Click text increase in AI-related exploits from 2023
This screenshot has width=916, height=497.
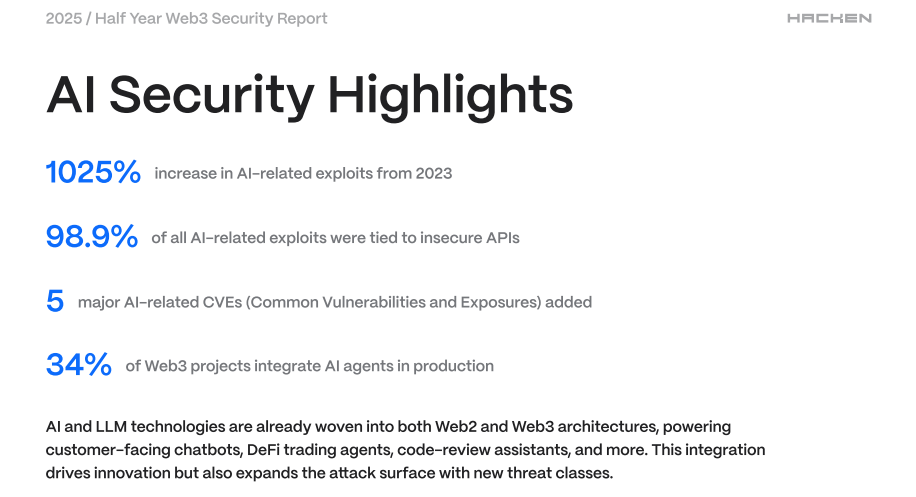[303, 173]
